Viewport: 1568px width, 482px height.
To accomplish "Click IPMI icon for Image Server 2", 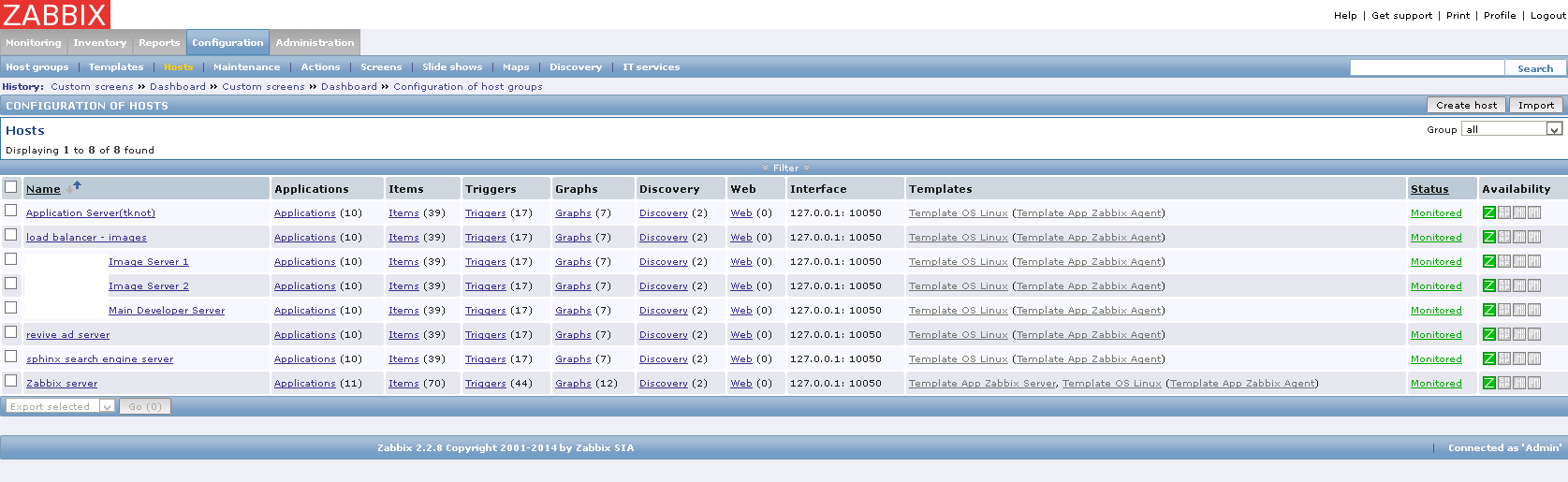I will coord(1534,285).
